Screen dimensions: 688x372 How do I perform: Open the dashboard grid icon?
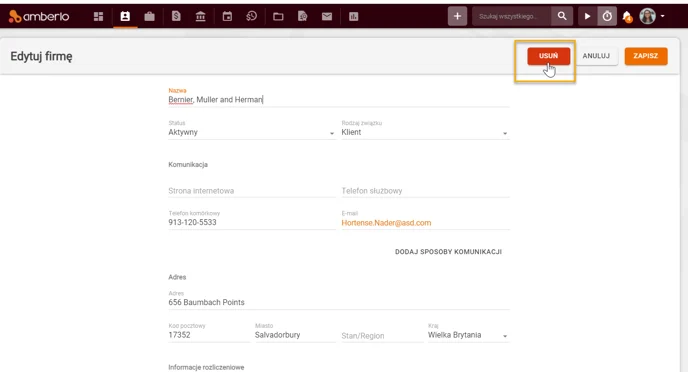click(98, 16)
